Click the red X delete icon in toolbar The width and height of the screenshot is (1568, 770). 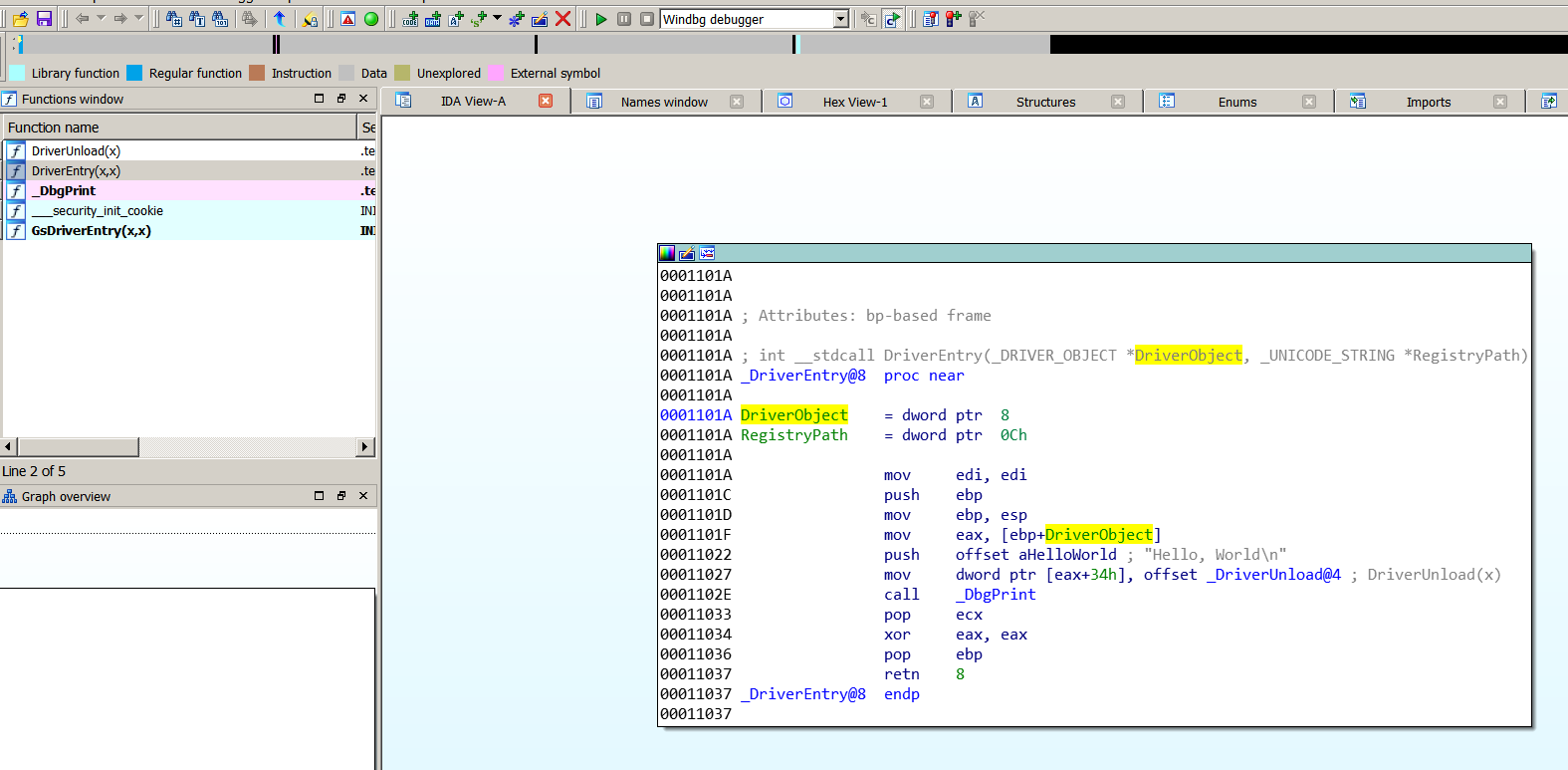(x=563, y=19)
